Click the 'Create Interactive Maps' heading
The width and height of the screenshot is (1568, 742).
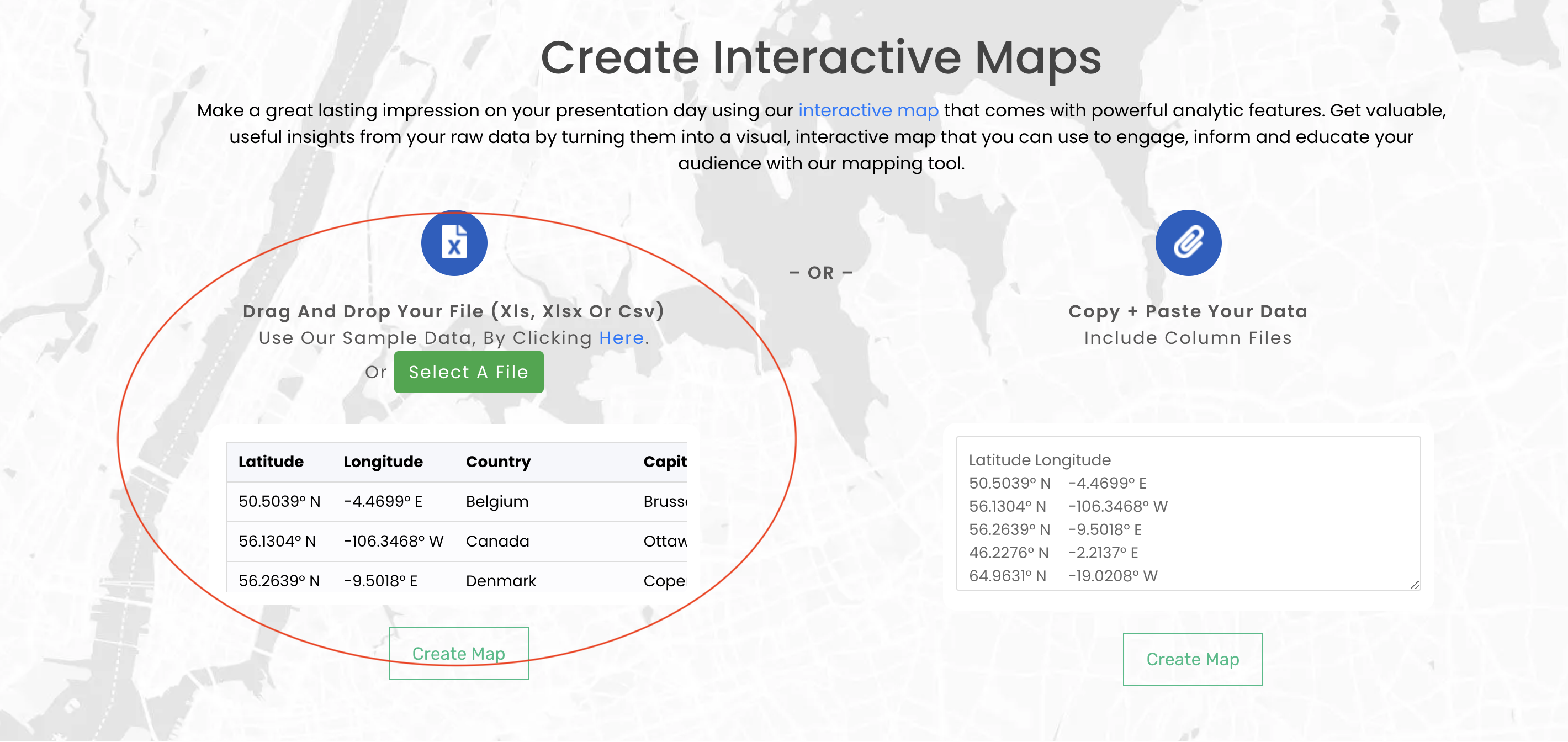point(820,58)
